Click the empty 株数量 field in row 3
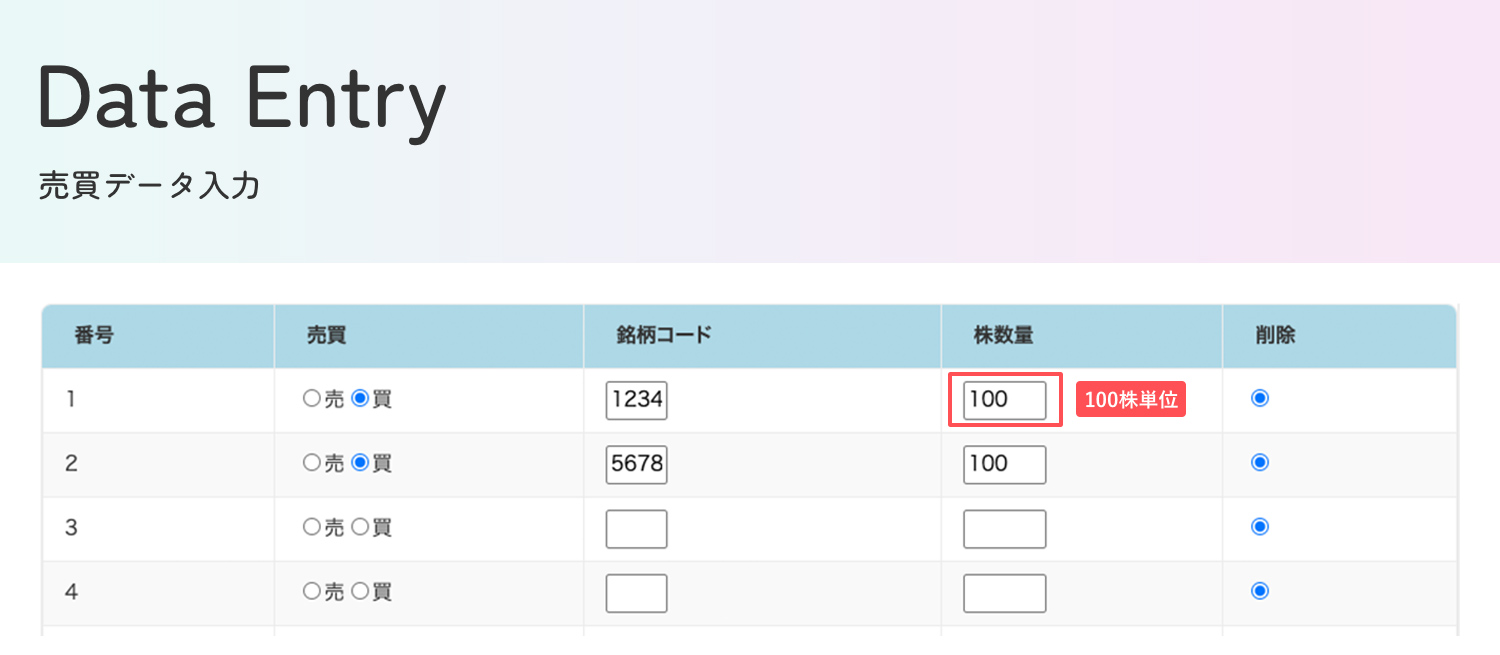The width and height of the screenshot is (1500, 655). pyautogui.click(x=1004, y=529)
